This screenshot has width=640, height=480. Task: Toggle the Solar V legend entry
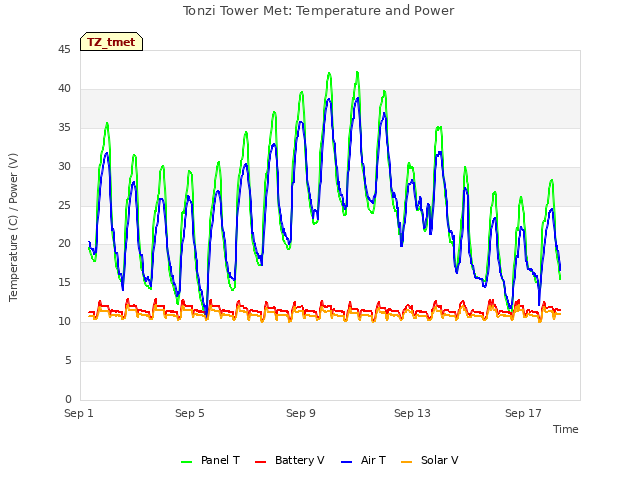[430, 460]
